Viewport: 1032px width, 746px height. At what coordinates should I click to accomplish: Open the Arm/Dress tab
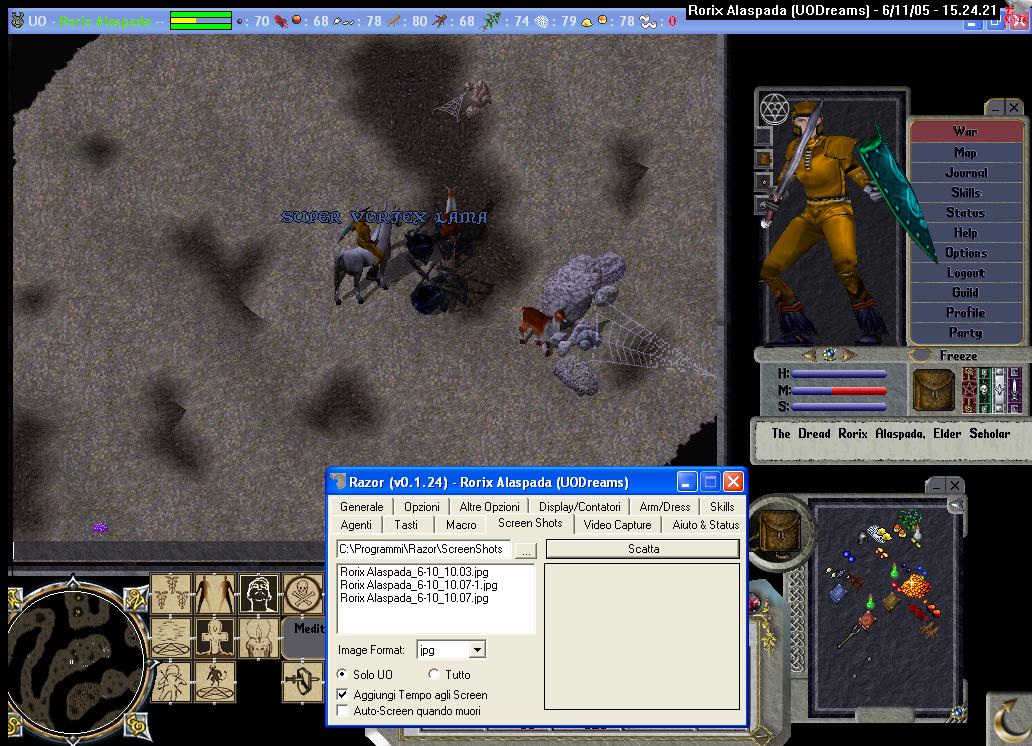point(665,506)
